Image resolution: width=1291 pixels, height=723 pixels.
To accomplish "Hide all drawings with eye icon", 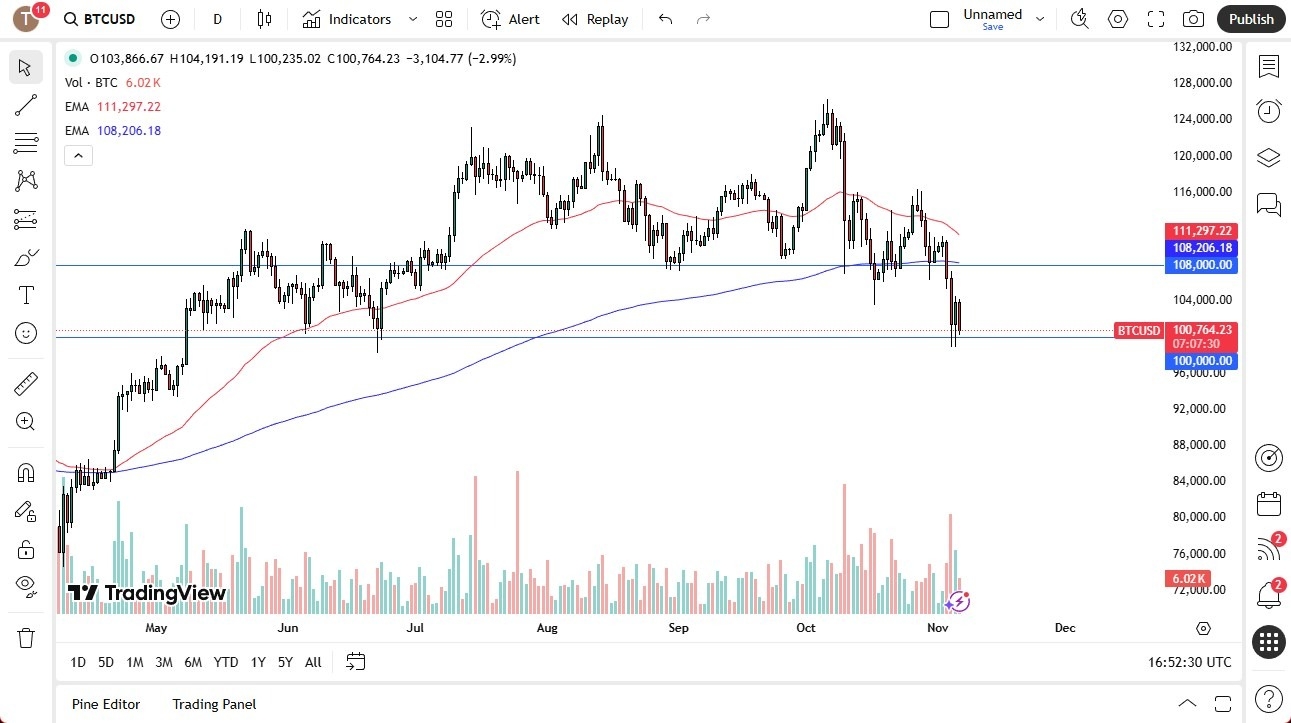I will (26, 586).
